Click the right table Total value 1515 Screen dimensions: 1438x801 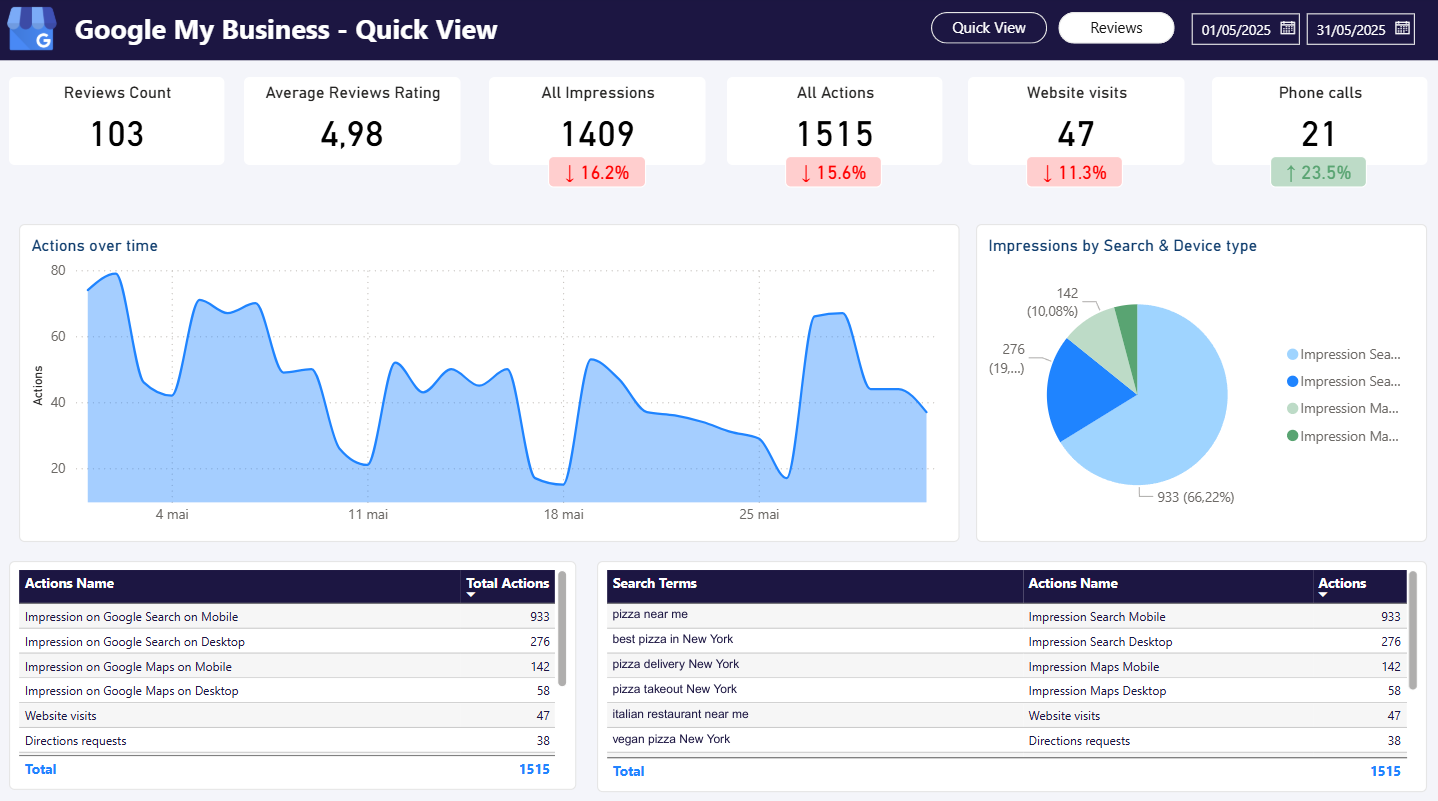[1385, 771]
